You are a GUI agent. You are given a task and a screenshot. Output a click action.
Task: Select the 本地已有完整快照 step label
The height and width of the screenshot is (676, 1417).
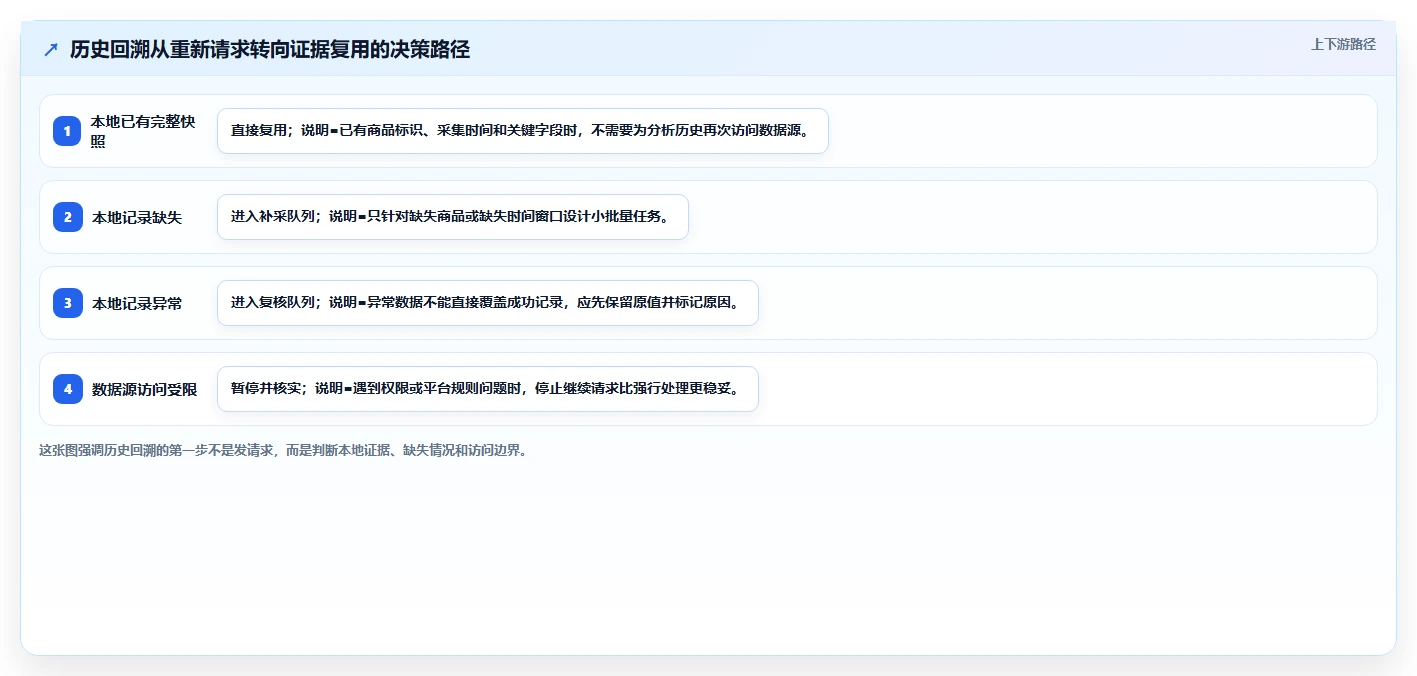pos(144,131)
